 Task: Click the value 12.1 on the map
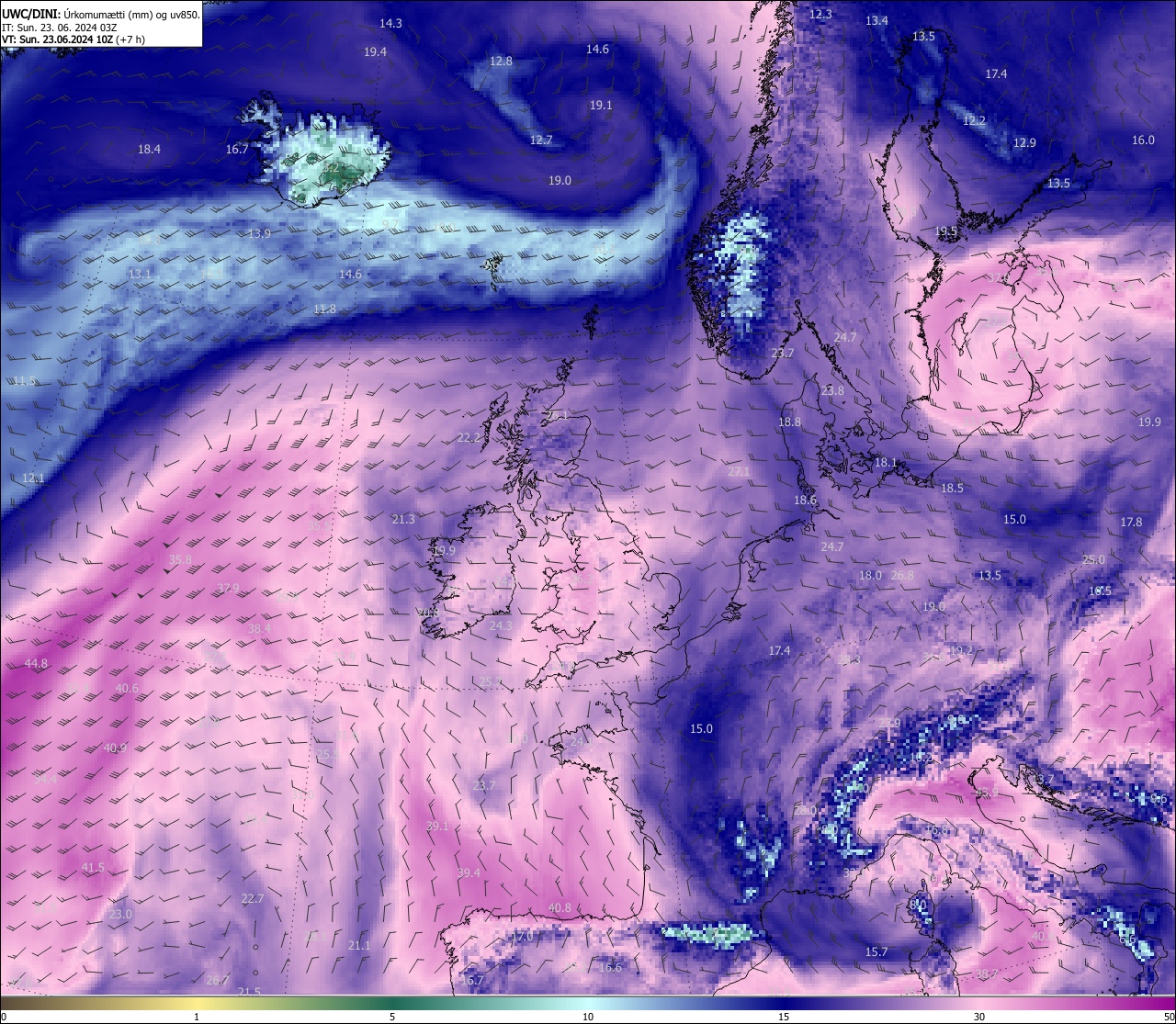pyautogui.click(x=33, y=478)
